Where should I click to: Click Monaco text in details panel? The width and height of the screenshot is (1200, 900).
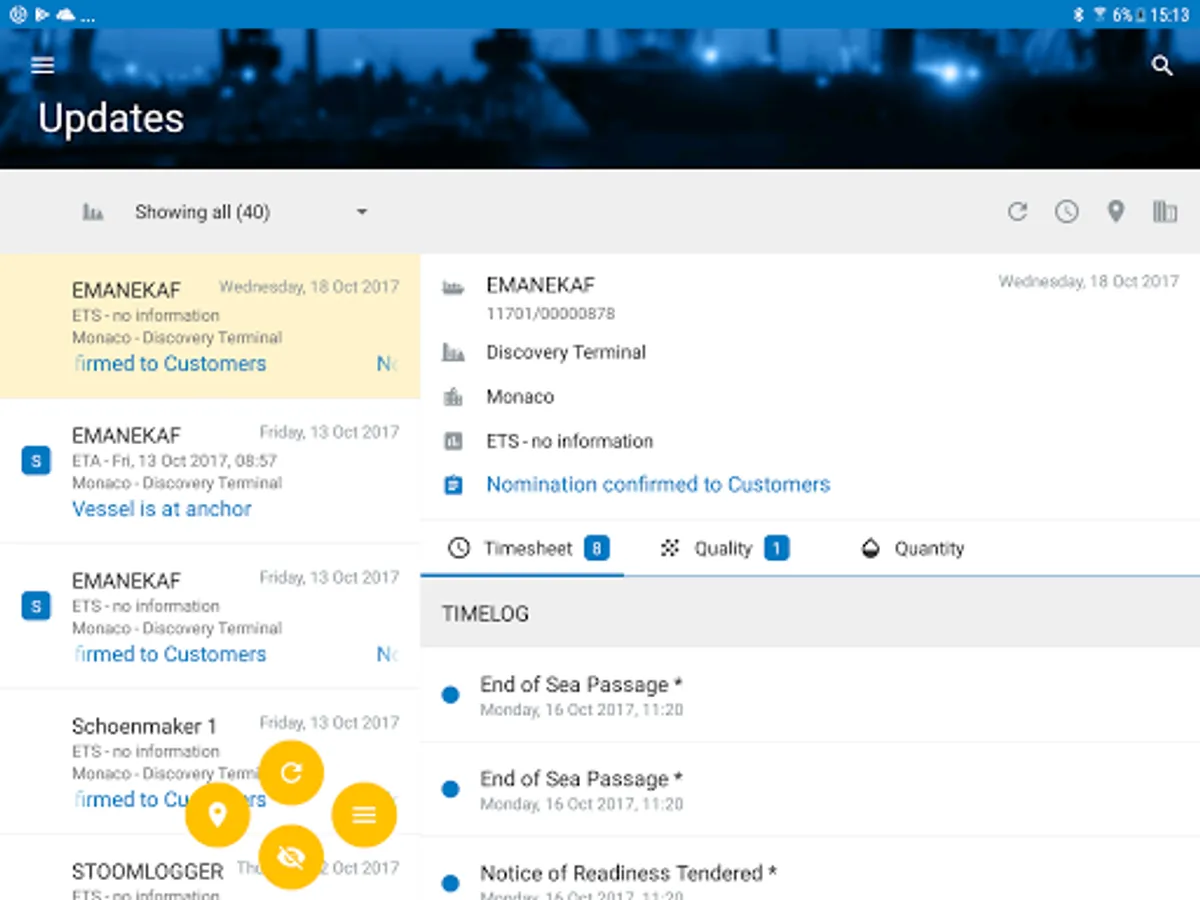pyautogui.click(x=520, y=397)
